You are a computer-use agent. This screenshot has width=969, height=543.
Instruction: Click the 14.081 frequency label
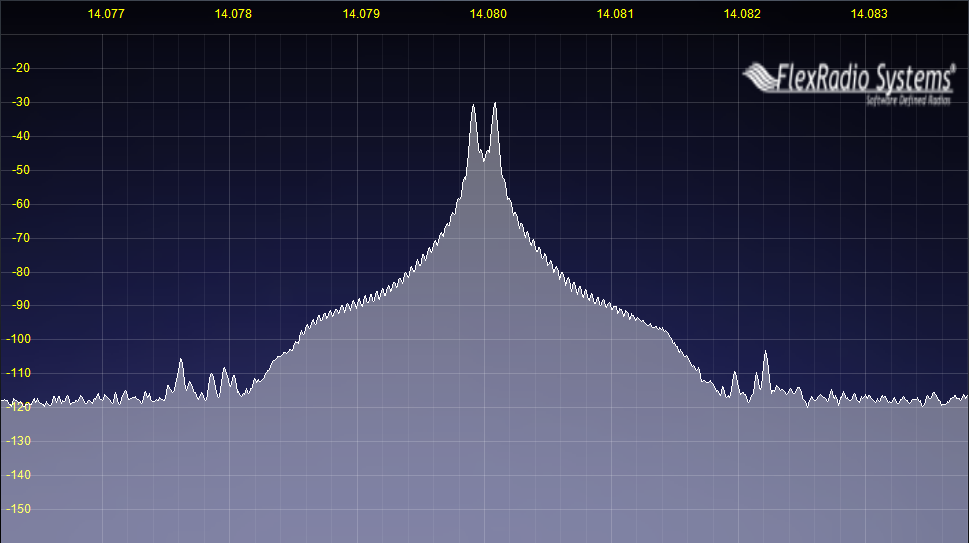click(x=615, y=14)
